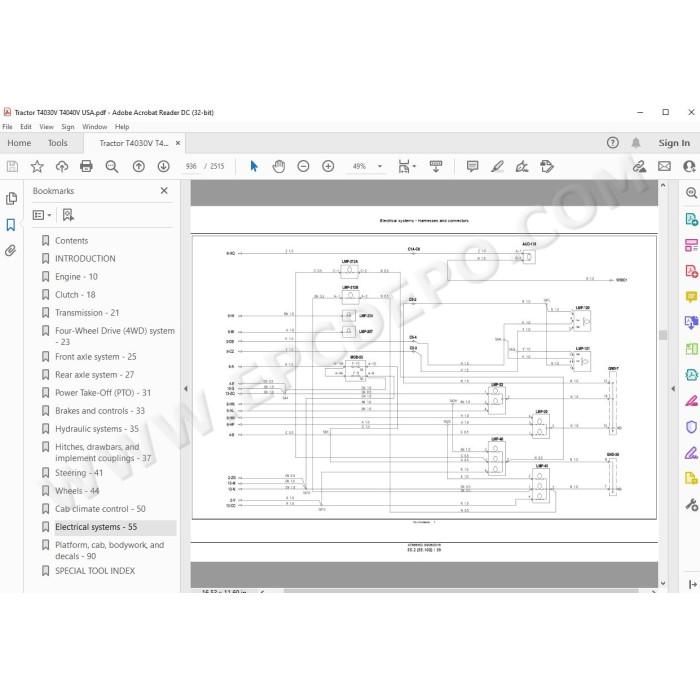Click the zoom in plus icon
This screenshot has height=700, width=700.
click(328, 167)
